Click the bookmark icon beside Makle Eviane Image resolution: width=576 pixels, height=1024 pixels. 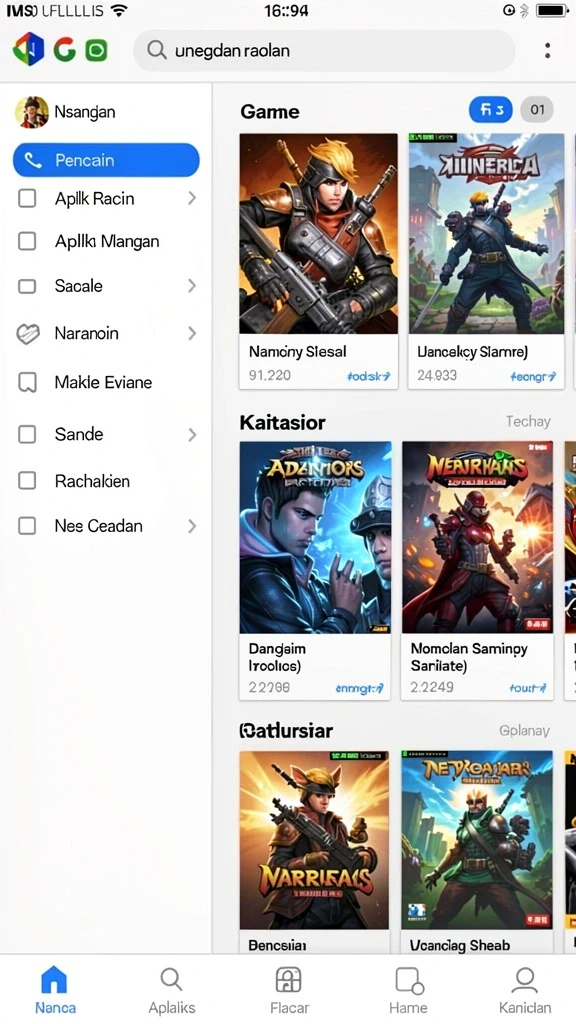click(x=27, y=383)
